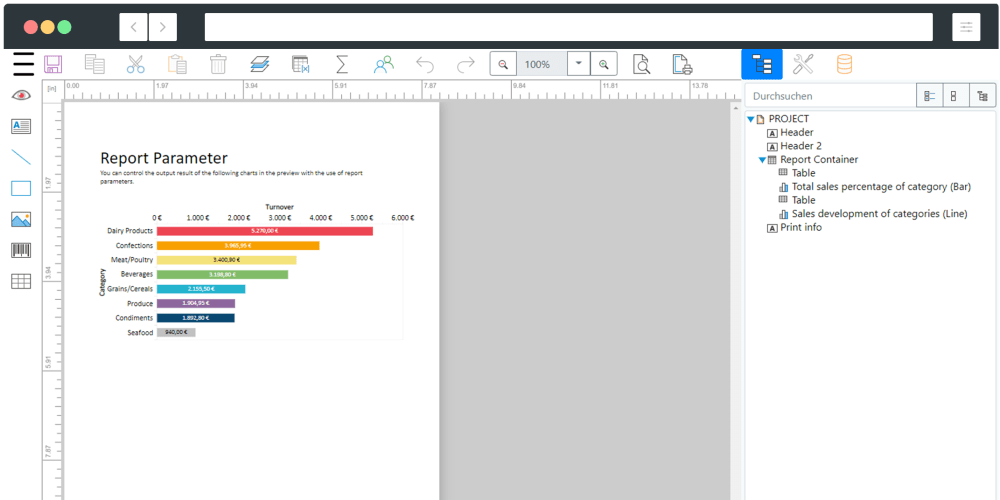Click the Users icon in toolbar

[384, 64]
